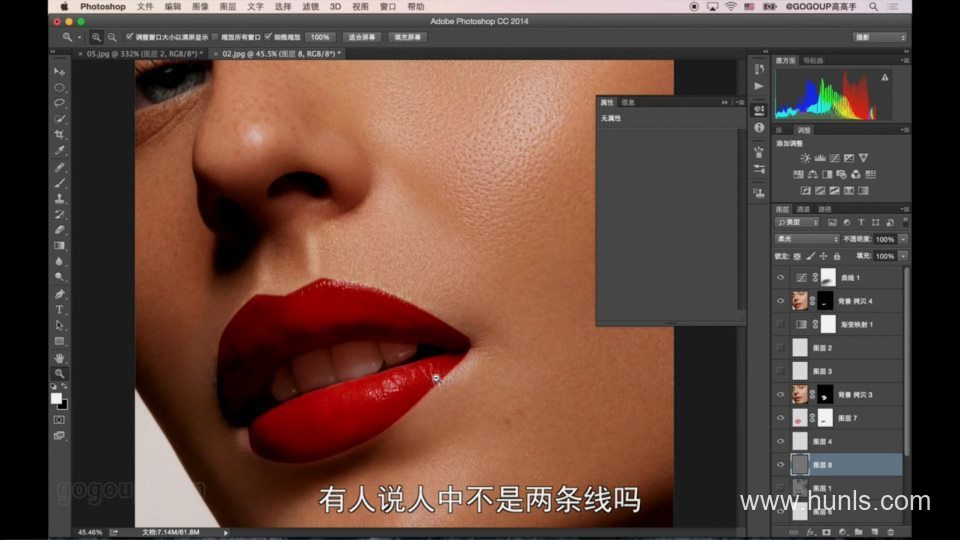Viewport: 960px width, 540px height.
Task: Select the Lasso tool
Action: coord(59,103)
